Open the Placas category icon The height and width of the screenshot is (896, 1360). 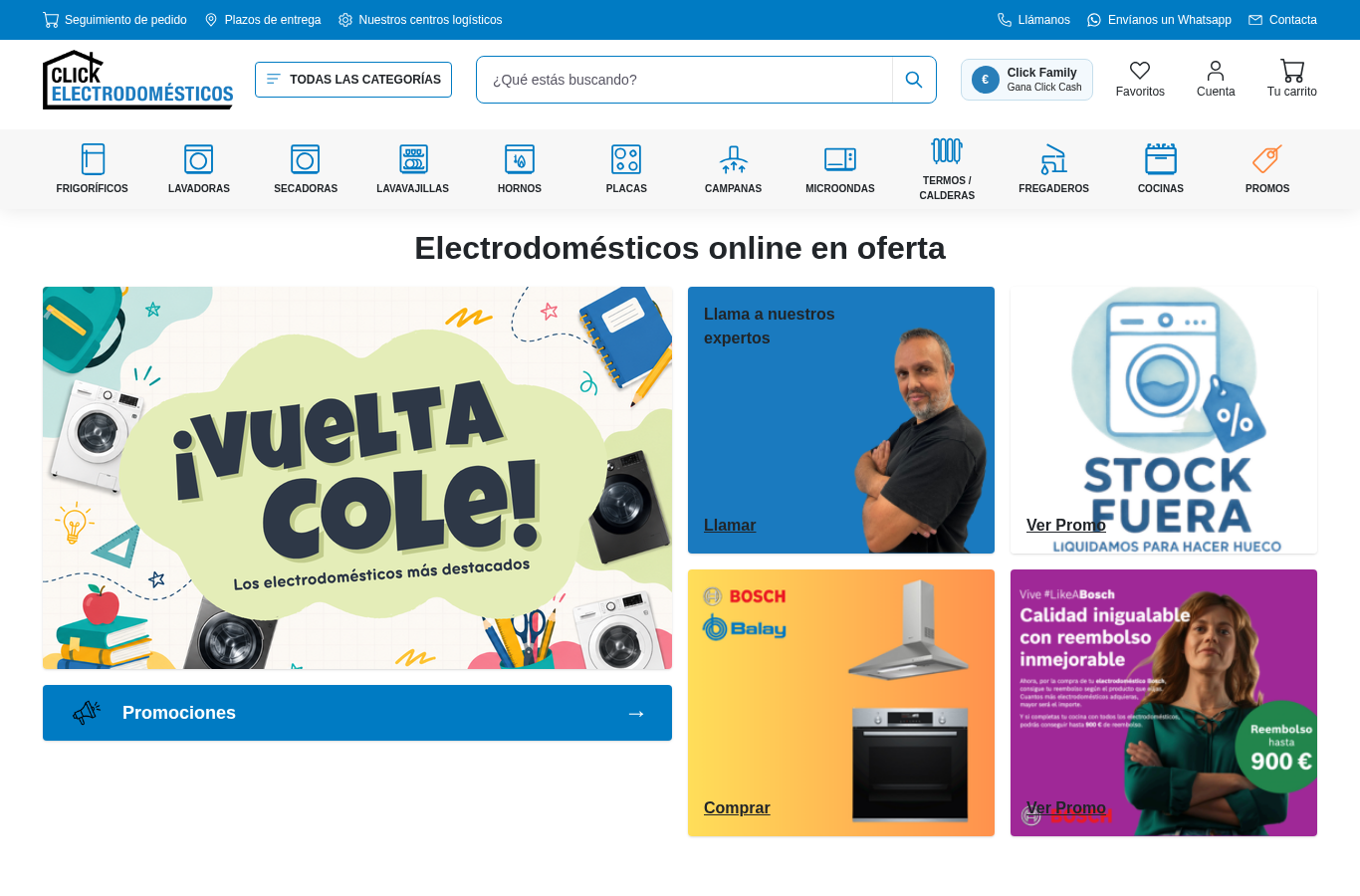pos(626,159)
